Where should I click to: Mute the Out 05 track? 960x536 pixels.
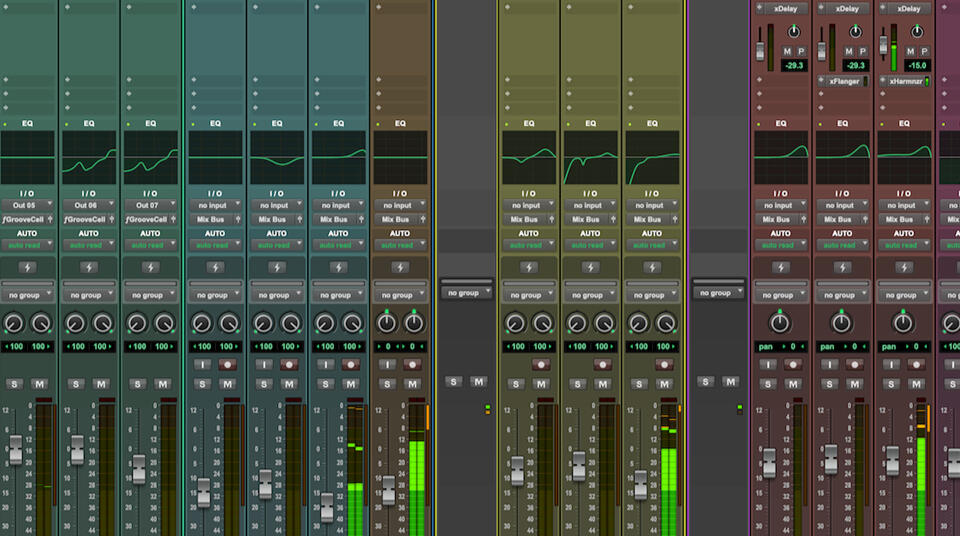40,384
